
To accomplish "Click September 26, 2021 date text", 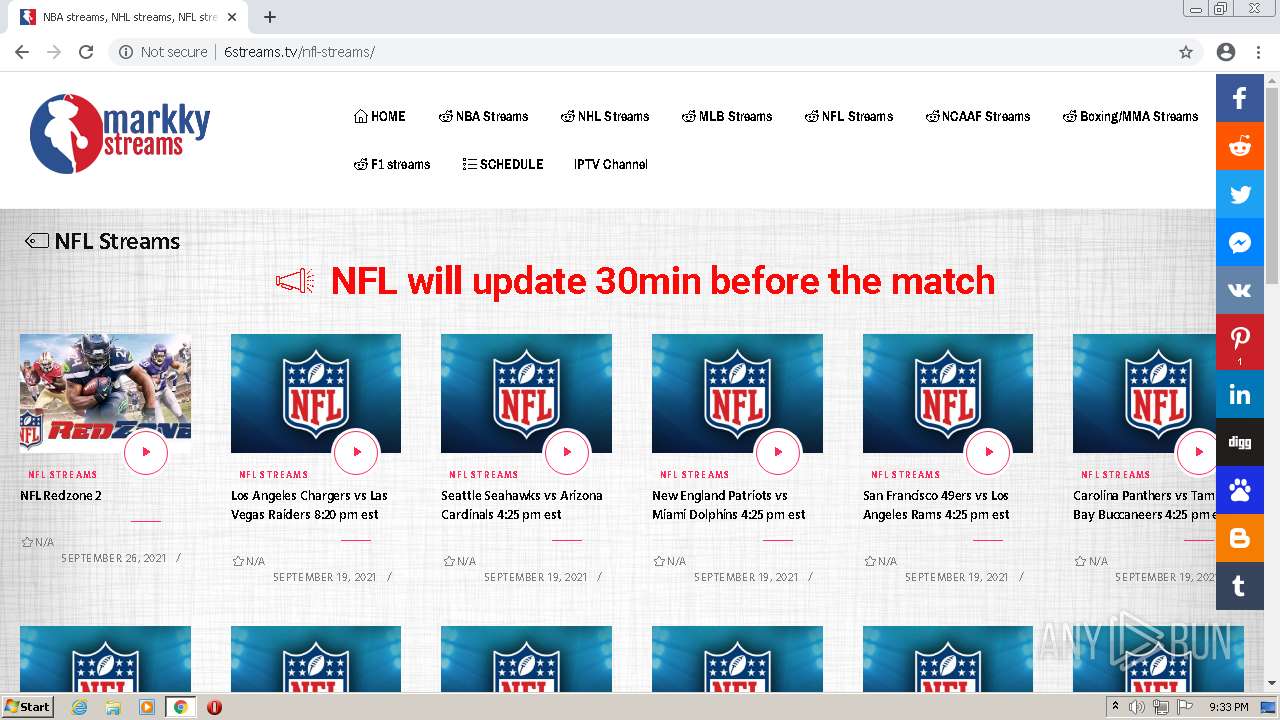I will [114, 558].
